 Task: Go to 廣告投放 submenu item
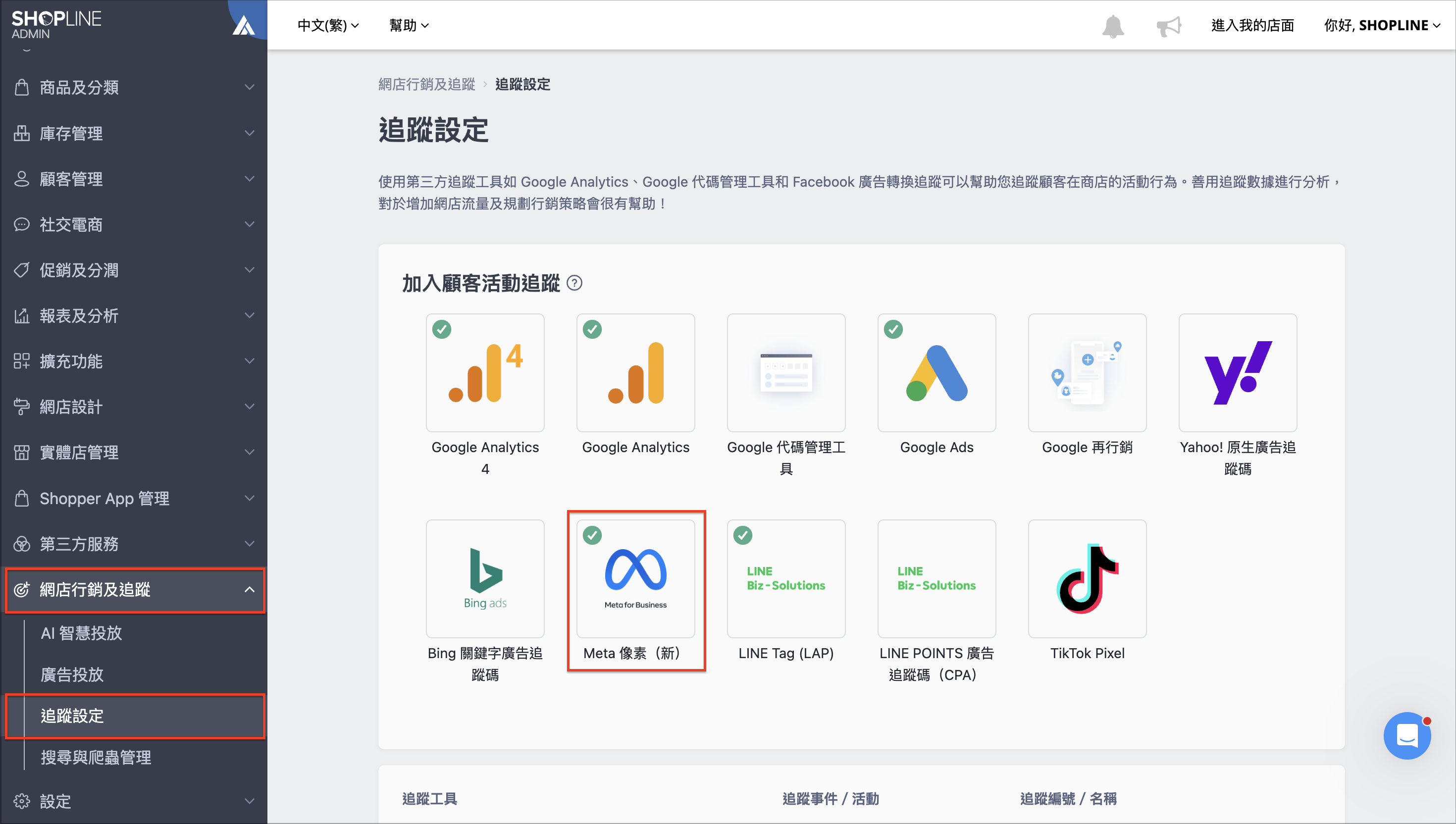coord(72,674)
